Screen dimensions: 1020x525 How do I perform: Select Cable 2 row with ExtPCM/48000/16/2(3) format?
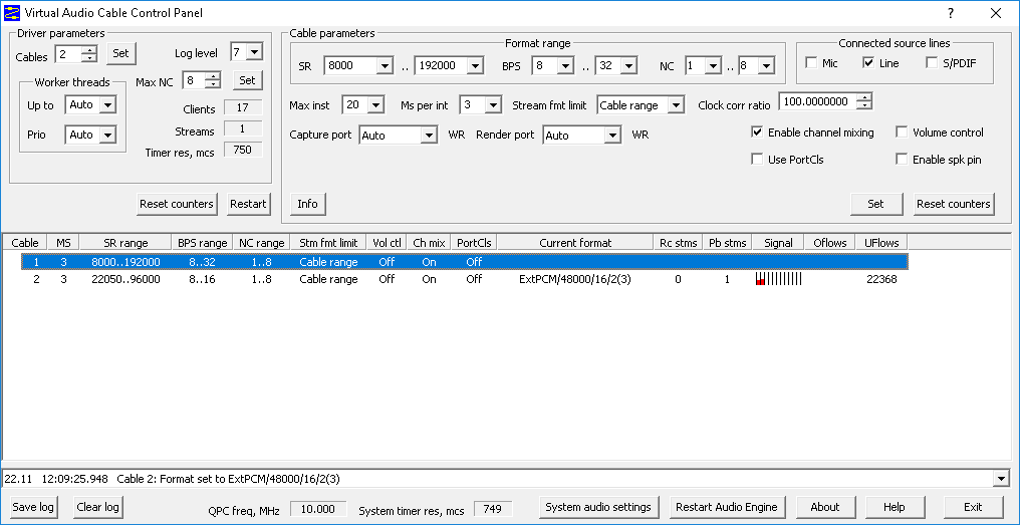click(464, 279)
